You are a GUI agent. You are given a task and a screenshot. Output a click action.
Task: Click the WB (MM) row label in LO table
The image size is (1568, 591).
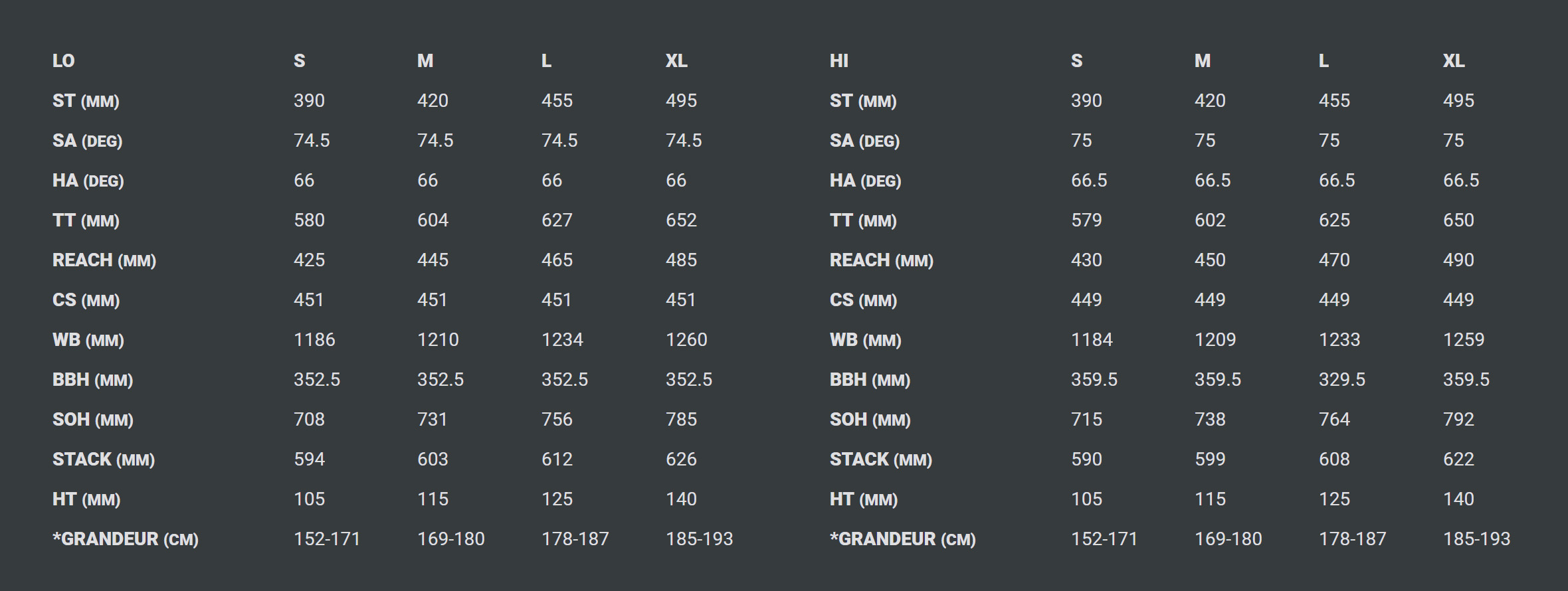coord(88,340)
